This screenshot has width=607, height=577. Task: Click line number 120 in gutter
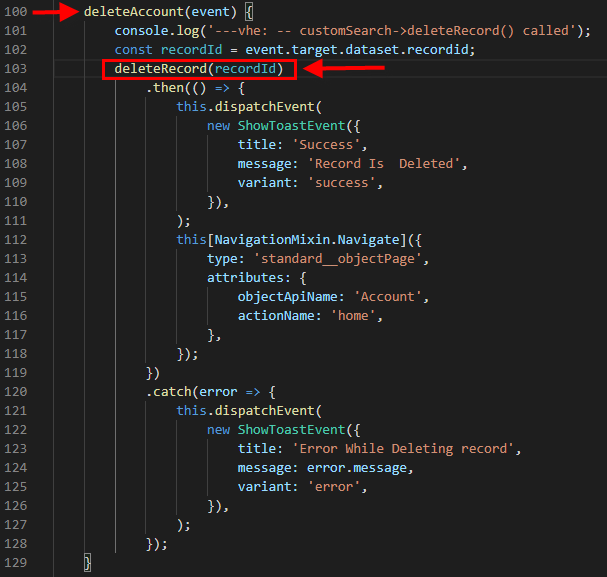[x=15, y=392]
